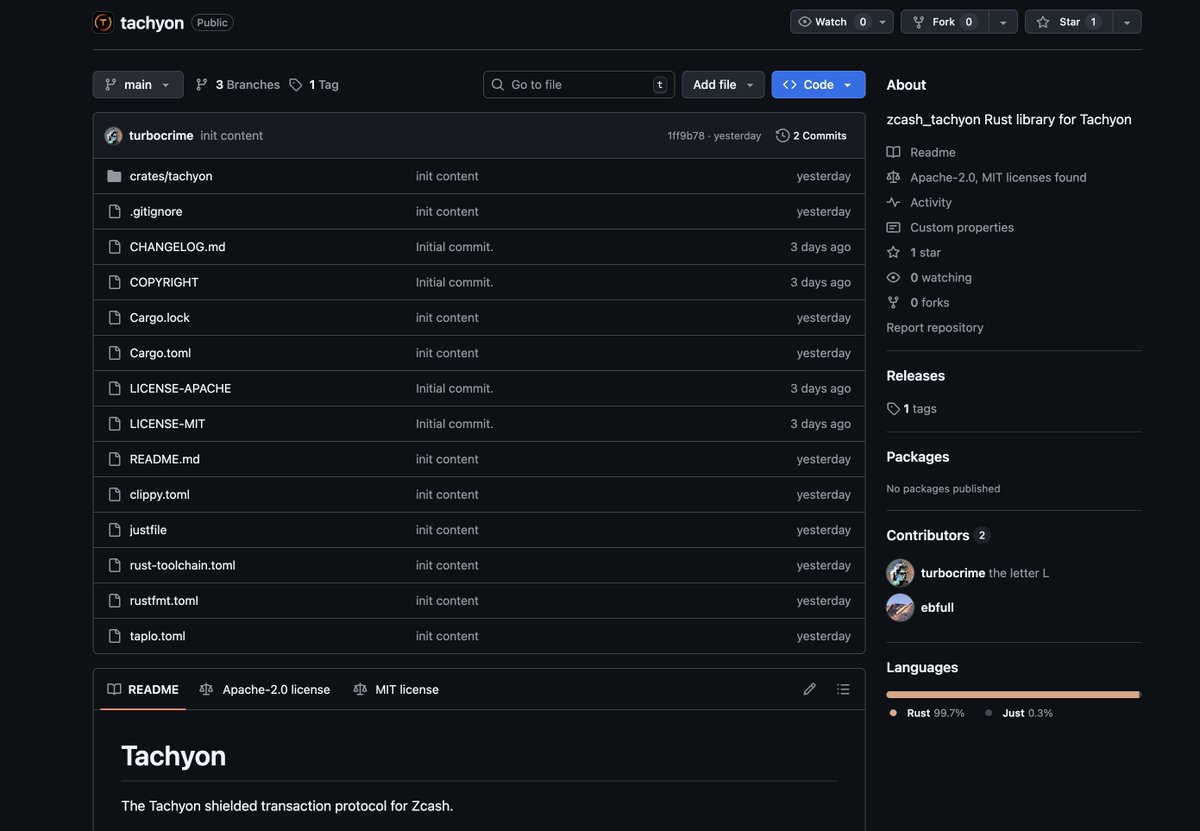The width and height of the screenshot is (1200, 831).
Task: Open Initial commit message for COPYRIGHT row
Action: [x=455, y=282]
